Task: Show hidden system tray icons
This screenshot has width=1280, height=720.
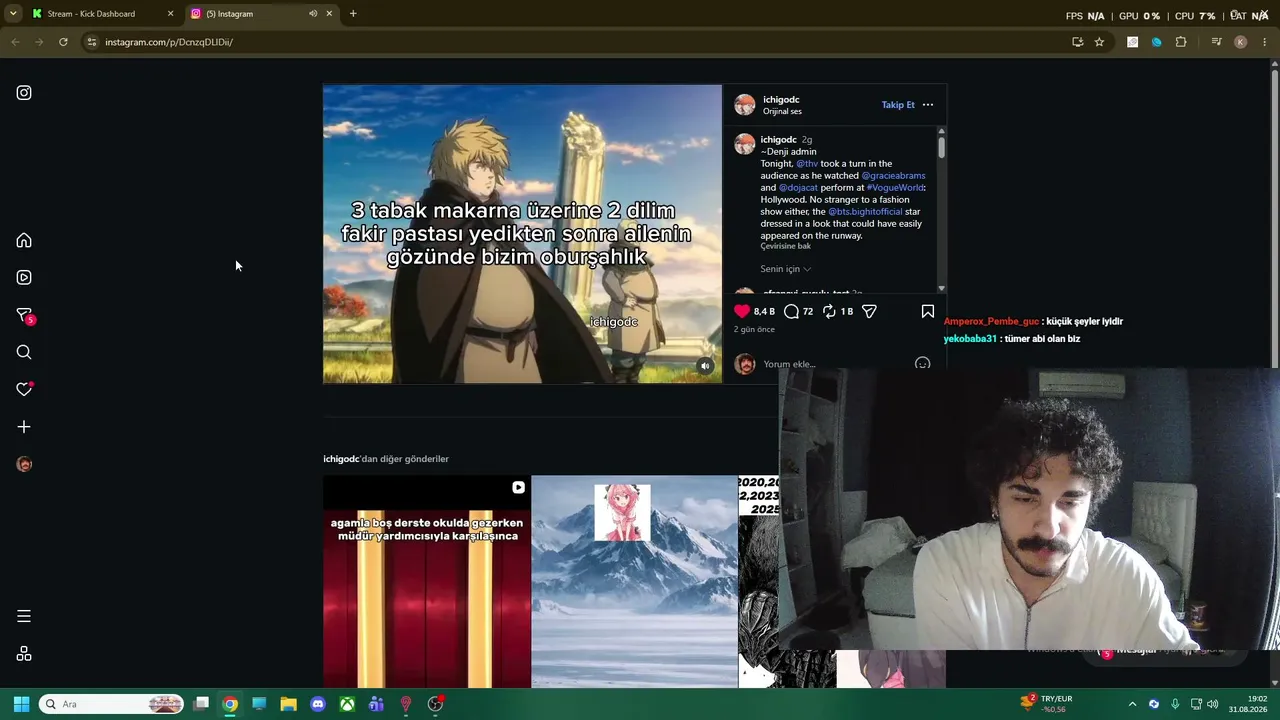Action: (x=1132, y=704)
